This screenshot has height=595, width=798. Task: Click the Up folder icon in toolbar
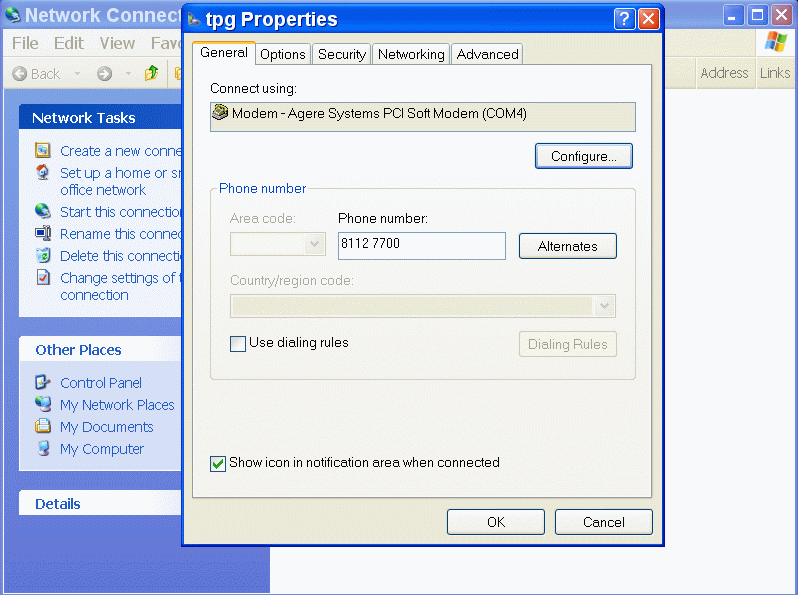[151, 73]
